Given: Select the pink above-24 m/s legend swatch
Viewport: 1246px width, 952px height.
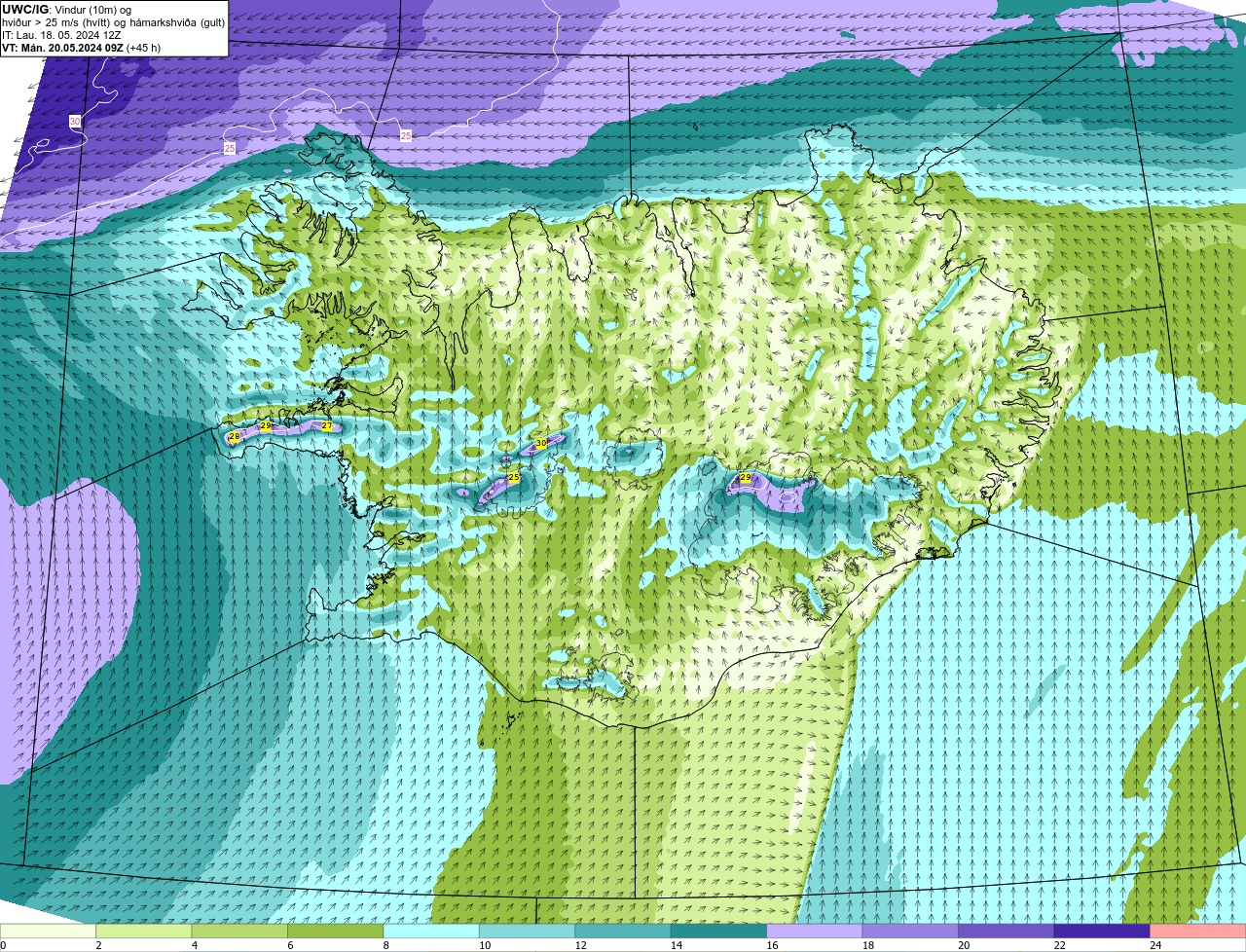Looking at the screenshot, I should pyautogui.click(x=1198, y=931).
